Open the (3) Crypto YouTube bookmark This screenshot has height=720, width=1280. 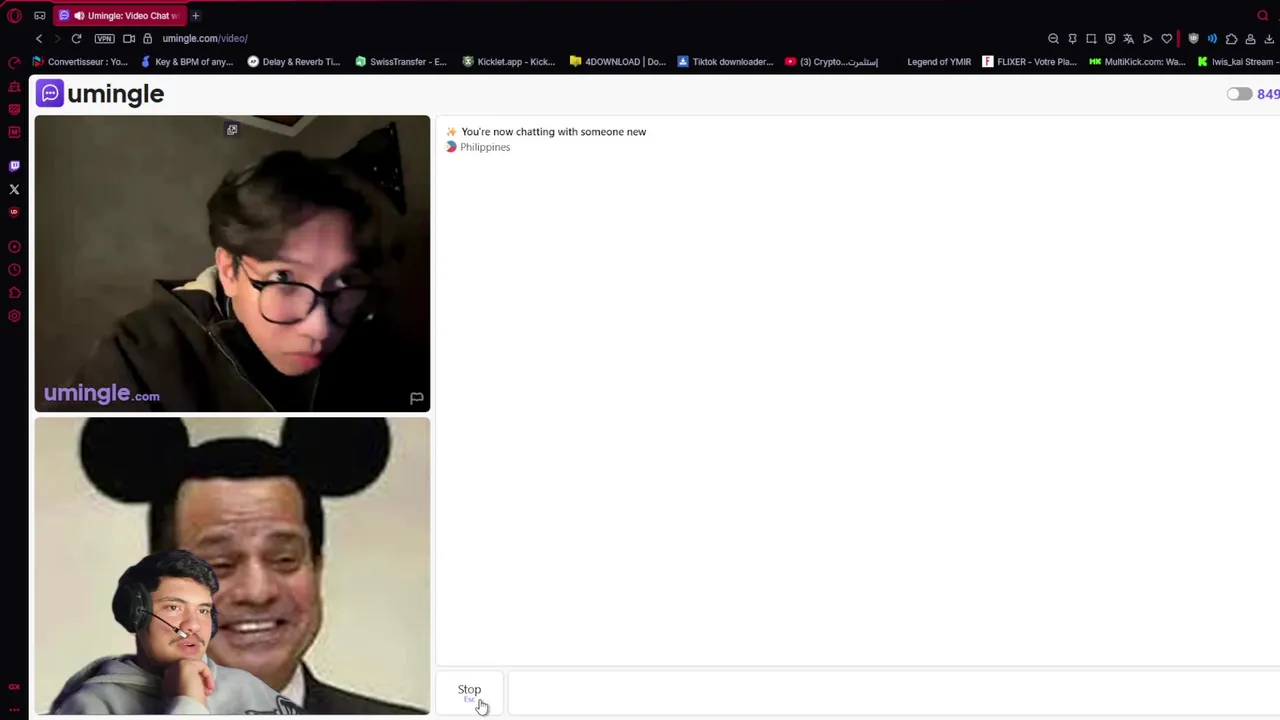[831, 61]
